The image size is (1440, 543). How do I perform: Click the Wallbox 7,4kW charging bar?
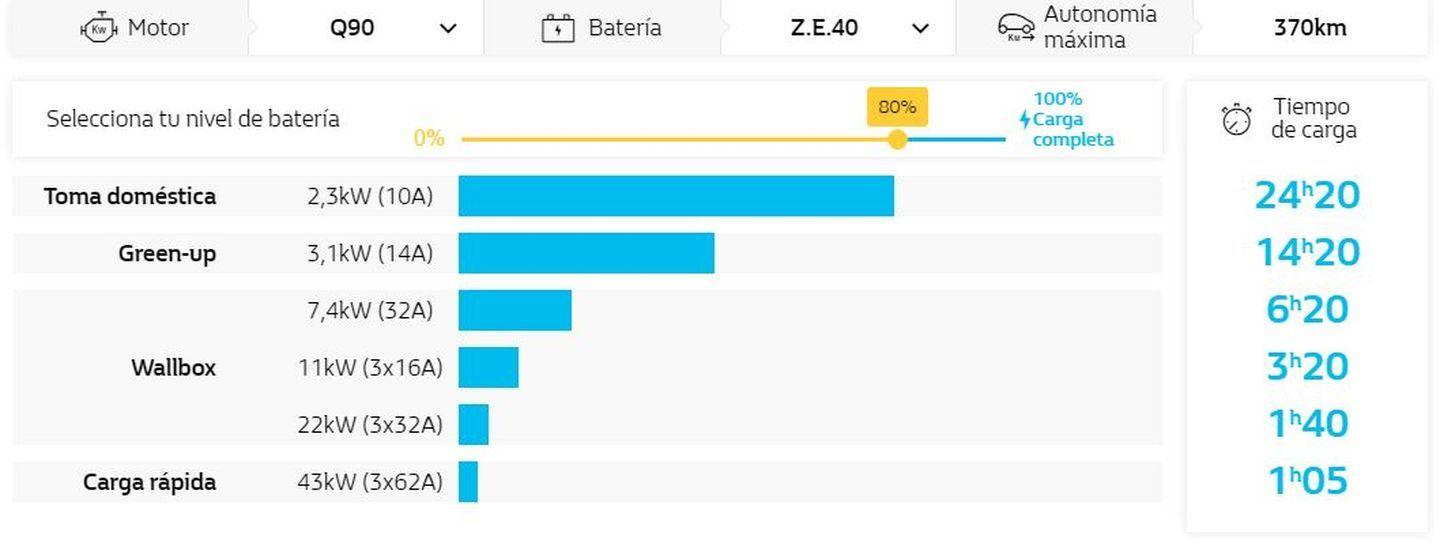515,310
